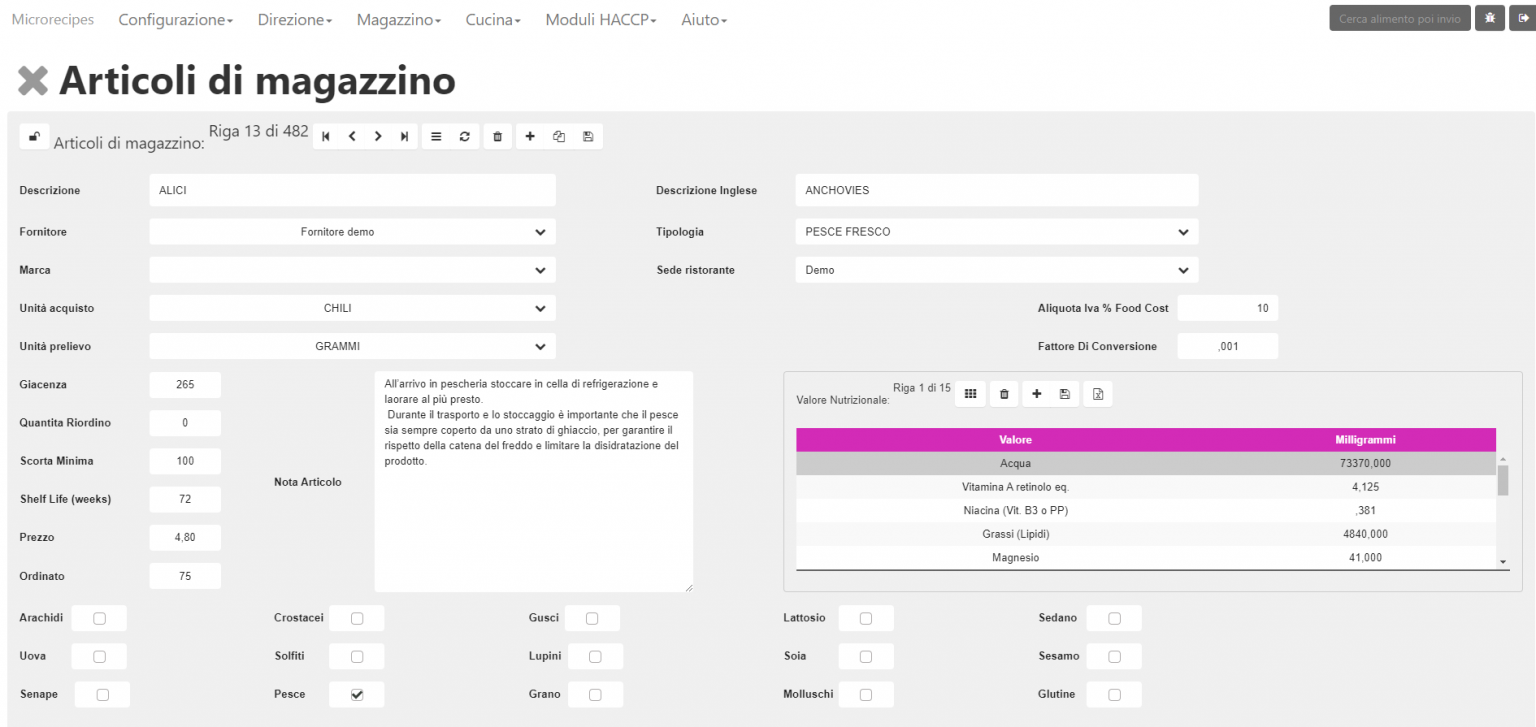
Task: Delete the current warehouse article
Action: [x=497, y=137]
